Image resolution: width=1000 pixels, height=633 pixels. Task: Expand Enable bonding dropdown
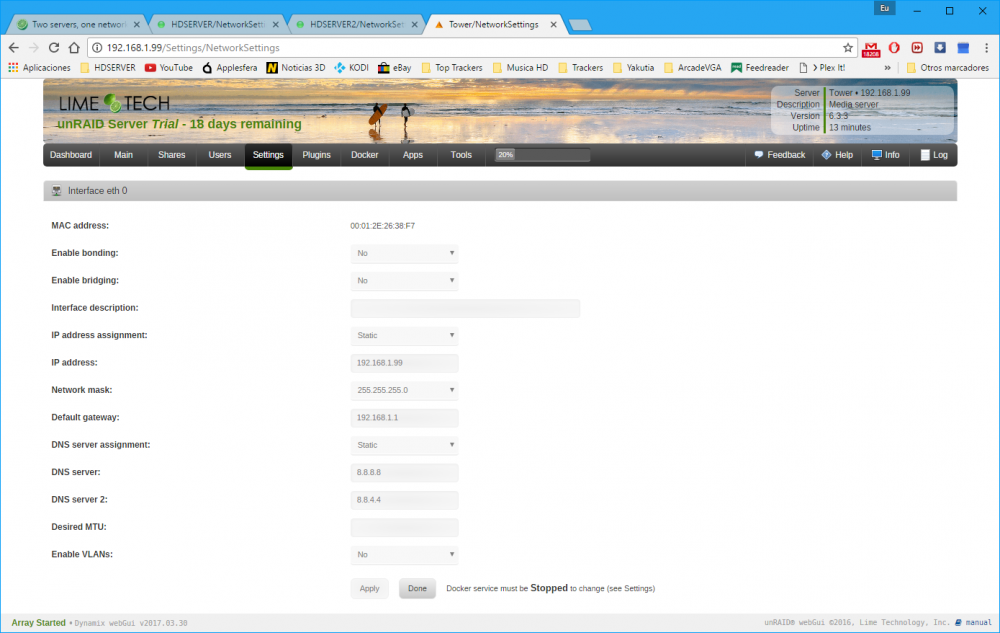[404, 253]
